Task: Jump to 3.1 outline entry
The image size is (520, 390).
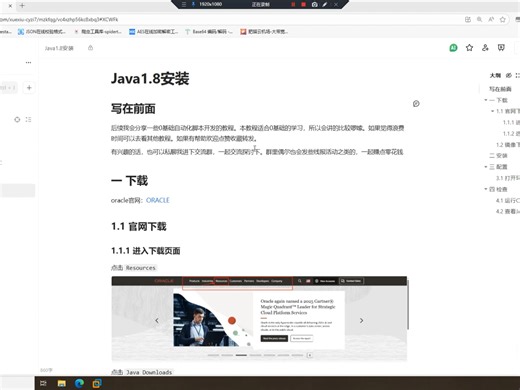Action: 508,178
